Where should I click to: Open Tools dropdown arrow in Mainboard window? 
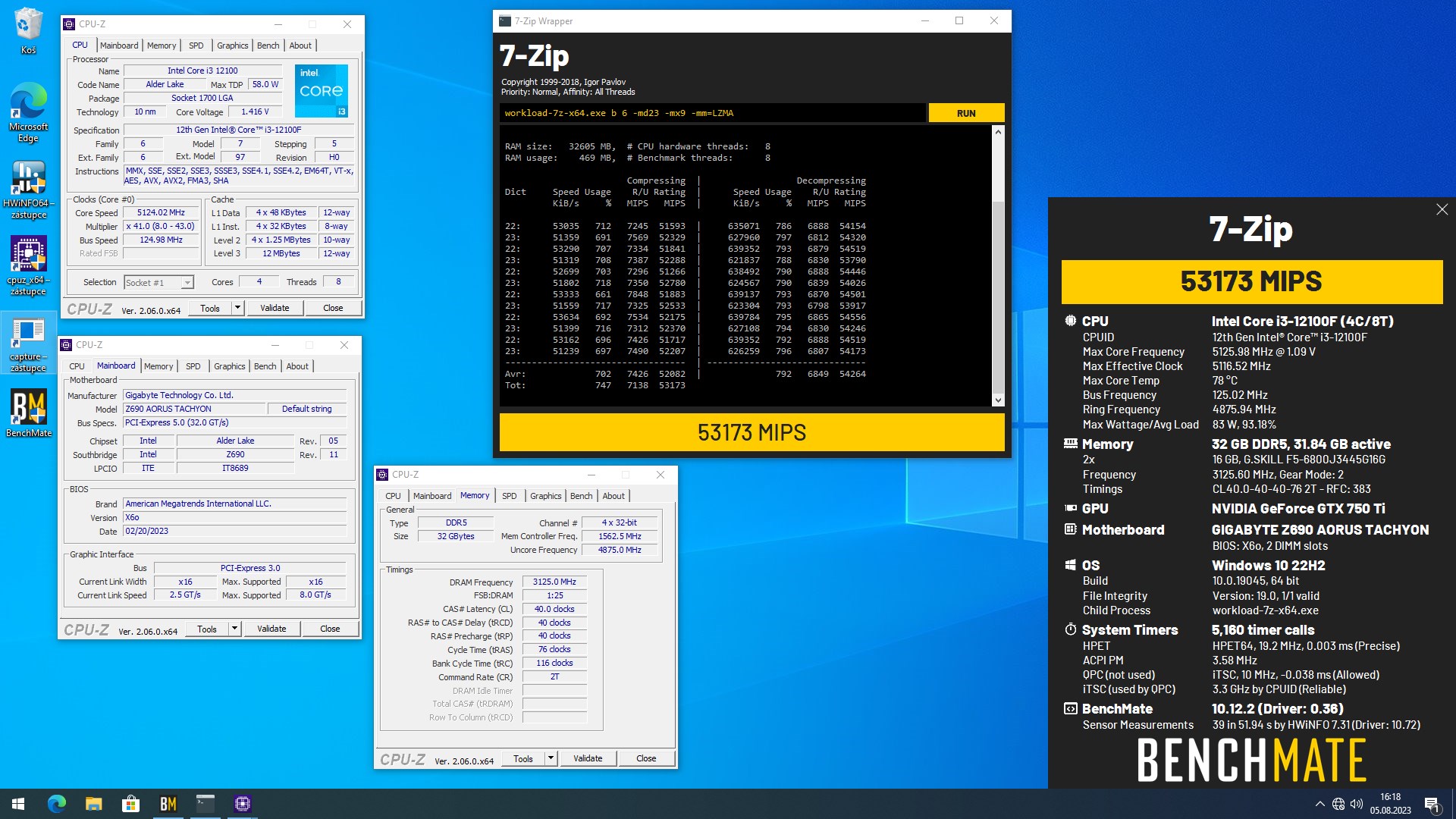[234, 629]
